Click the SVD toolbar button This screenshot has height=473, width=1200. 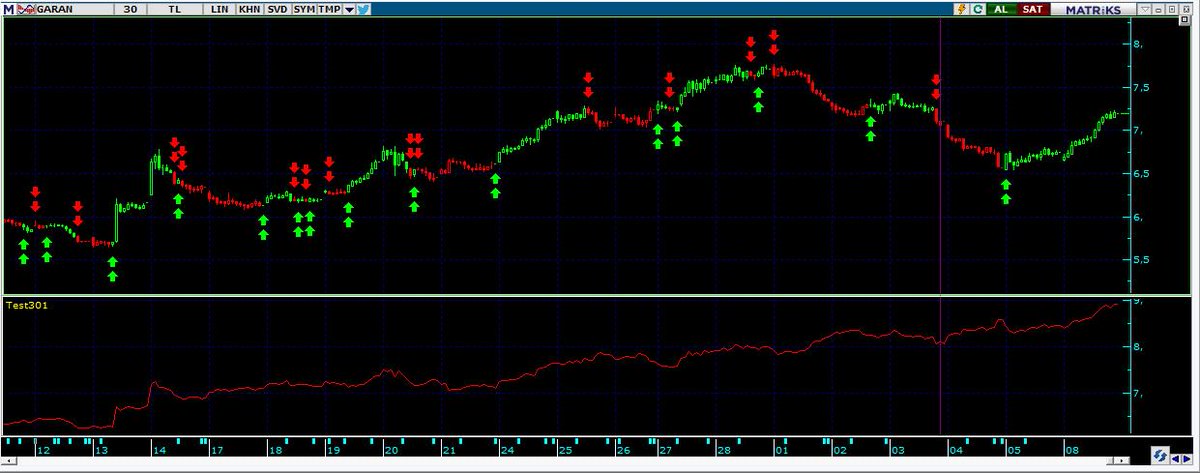point(277,8)
